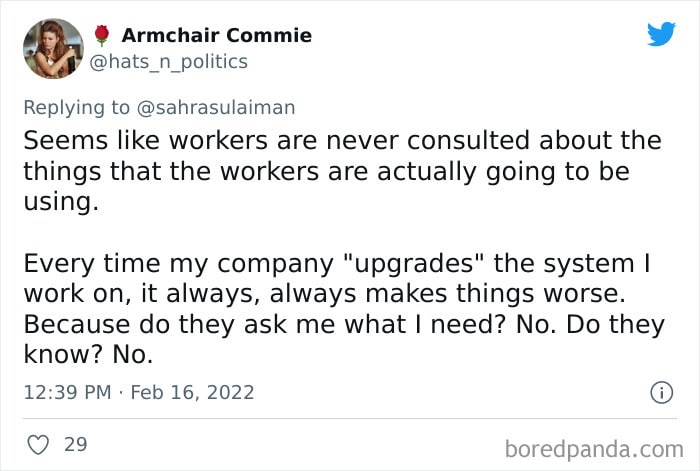This screenshot has height=471, width=700.
Task: Open the @hats_n_politics handle
Action: pyautogui.click(x=168, y=62)
